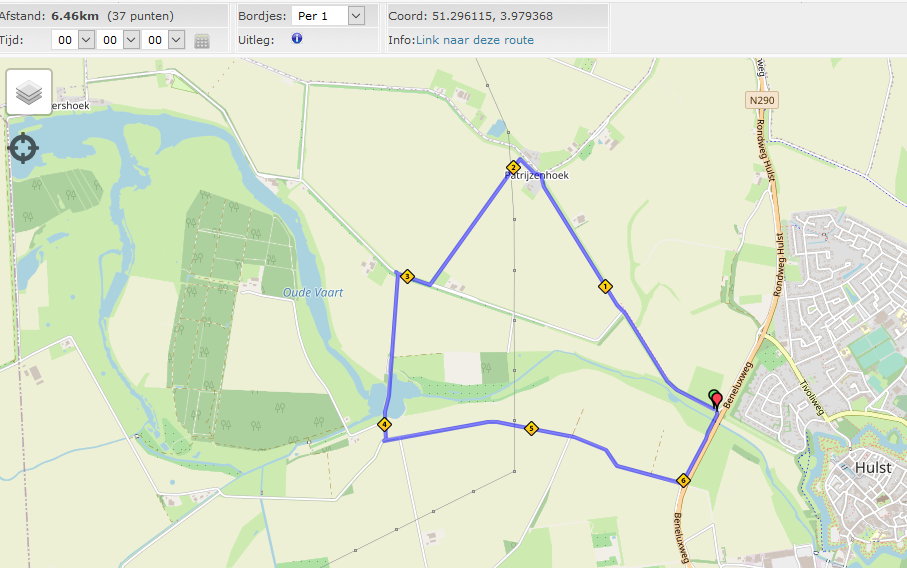Expand the Bordjes Per 1 dropdown
907x568 pixels.
point(328,16)
